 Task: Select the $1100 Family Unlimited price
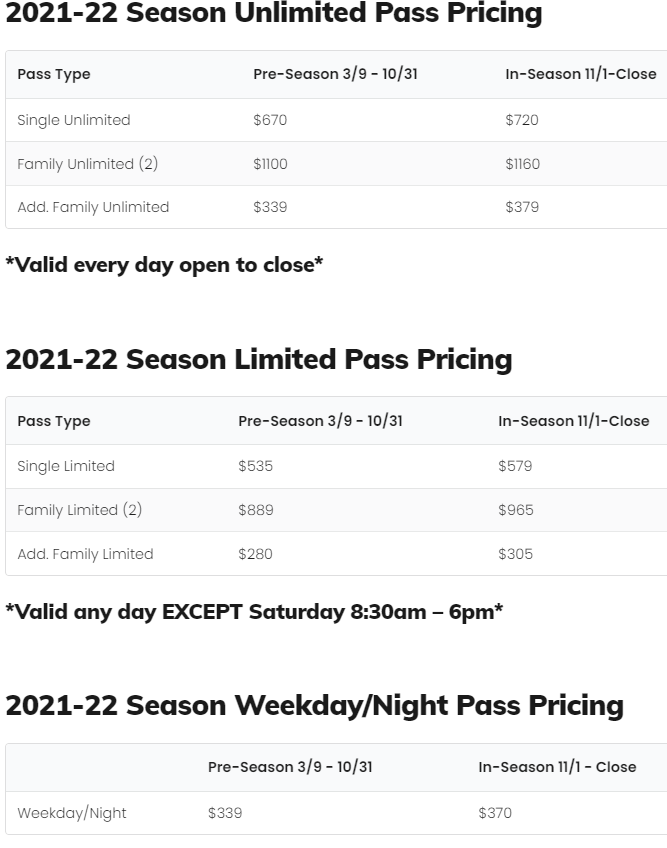click(270, 164)
